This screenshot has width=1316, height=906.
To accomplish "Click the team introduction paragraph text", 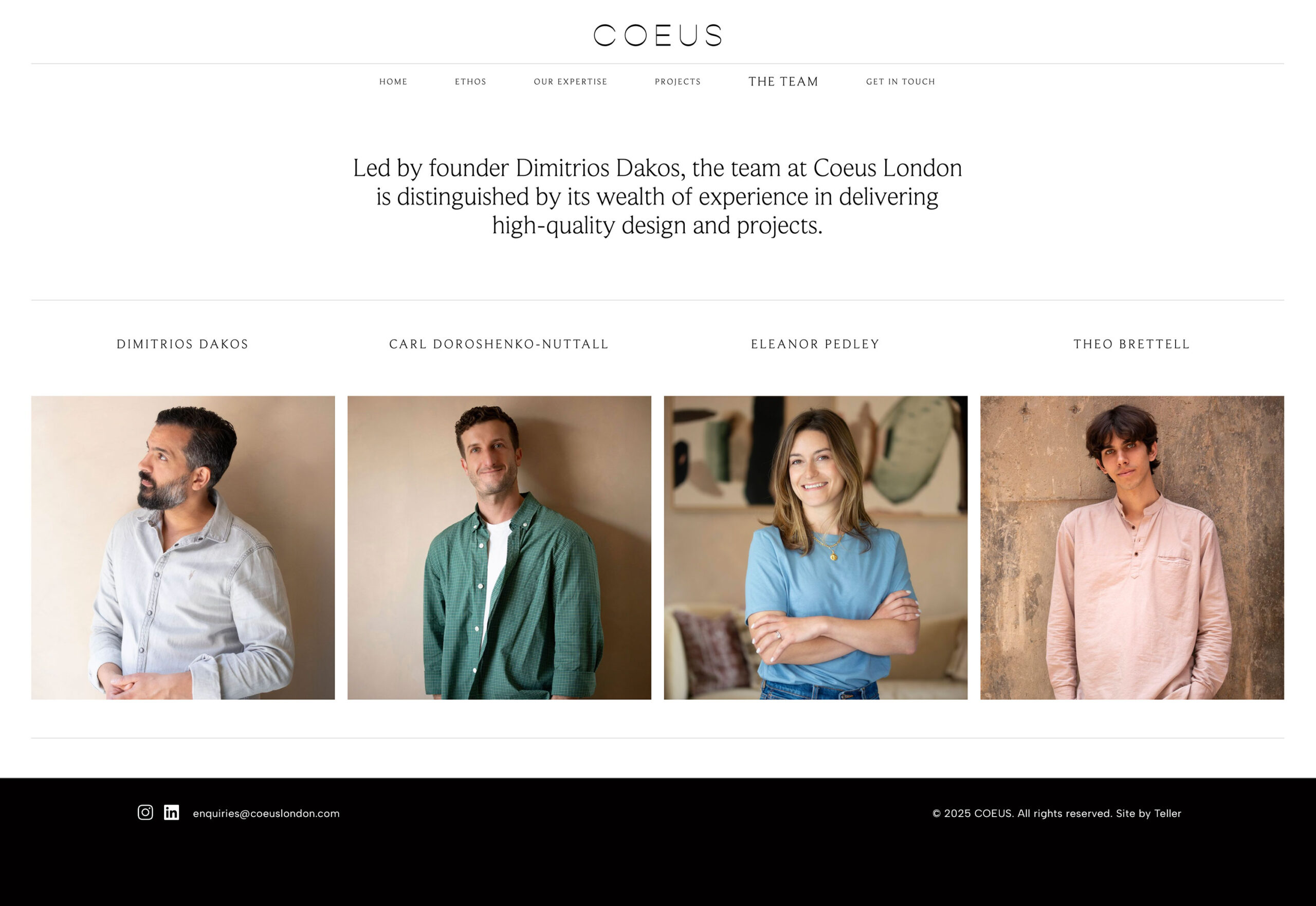I will 657,196.
